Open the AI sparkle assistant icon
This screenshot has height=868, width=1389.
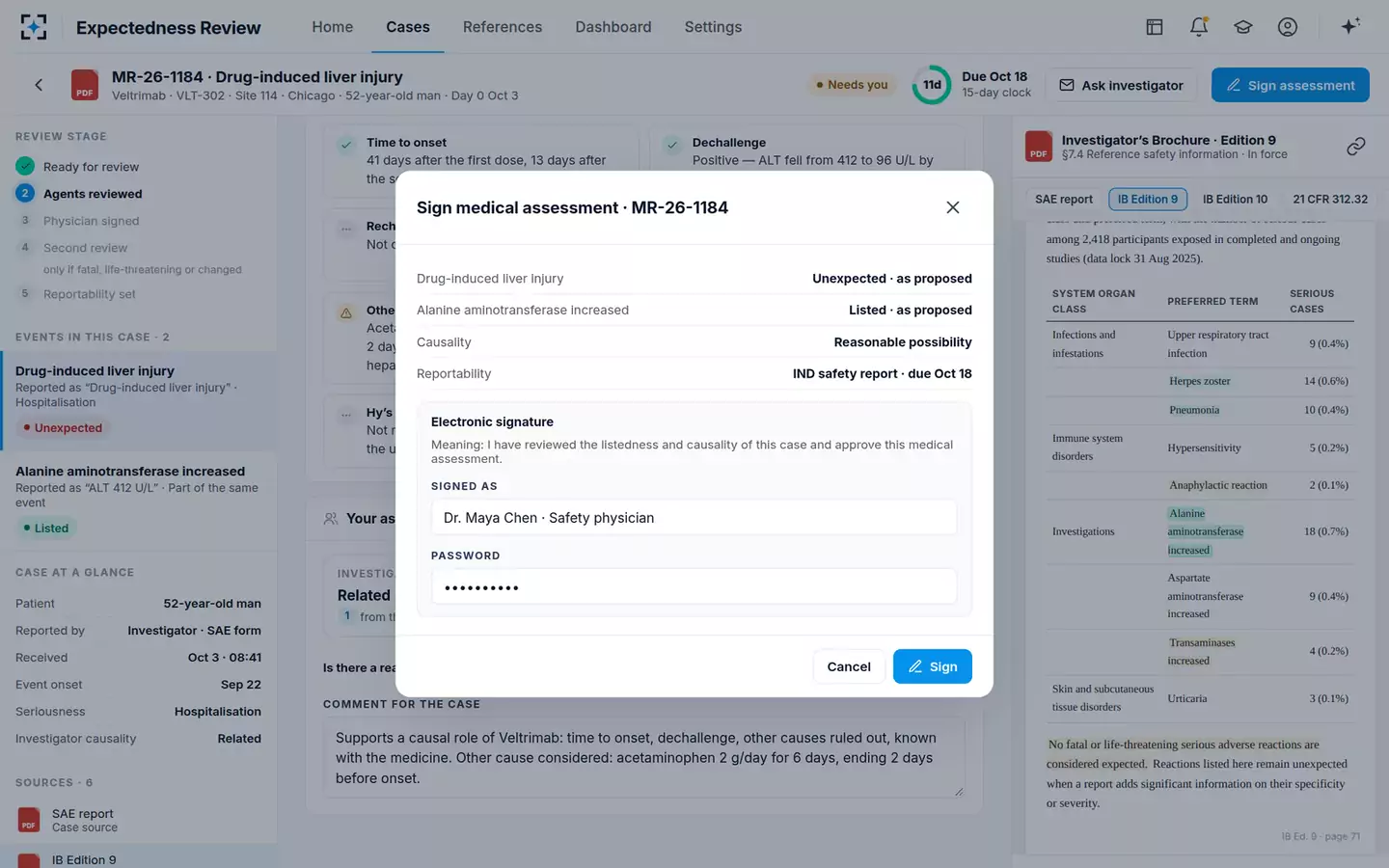pyautogui.click(x=1350, y=26)
